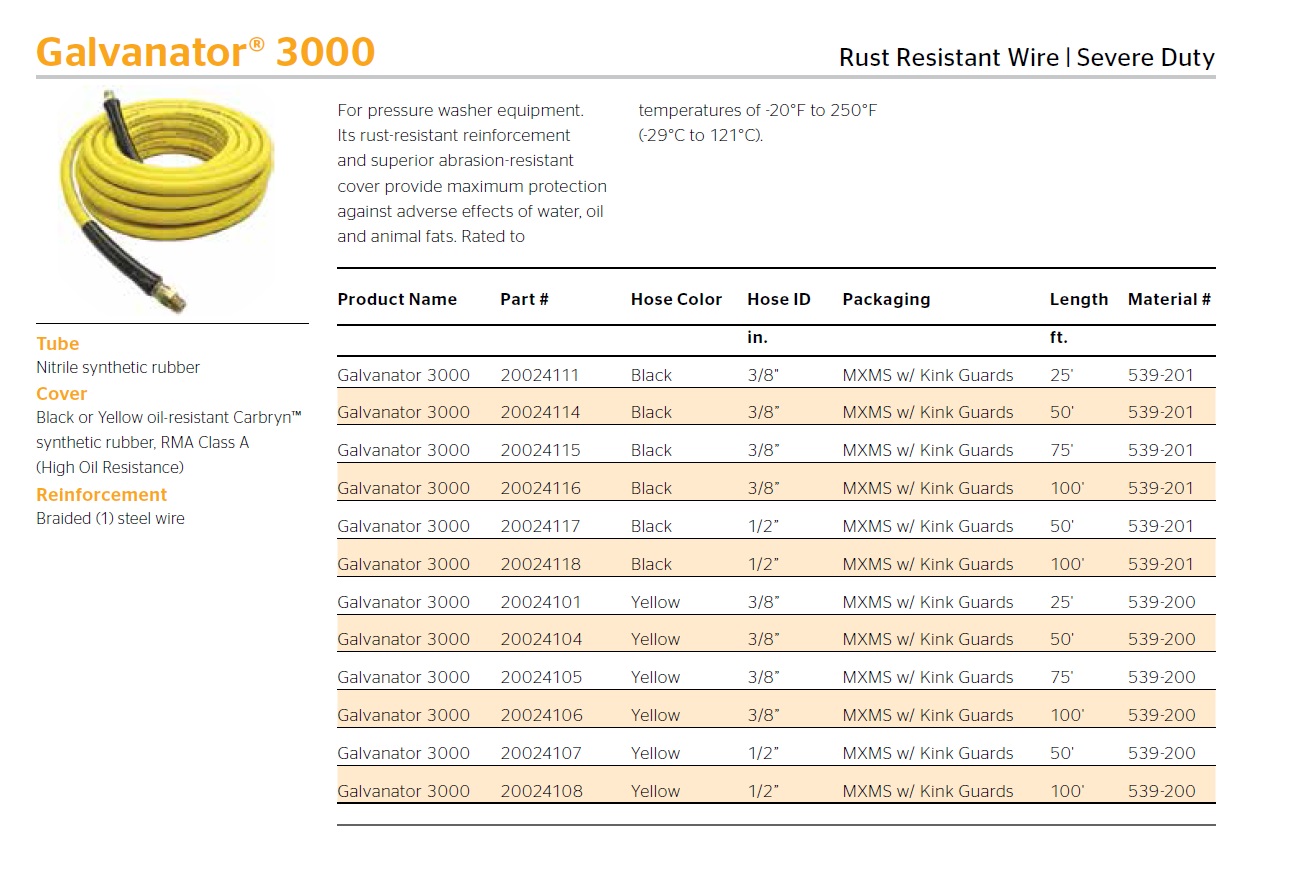Select part number 20024118

pyautogui.click(x=540, y=565)
